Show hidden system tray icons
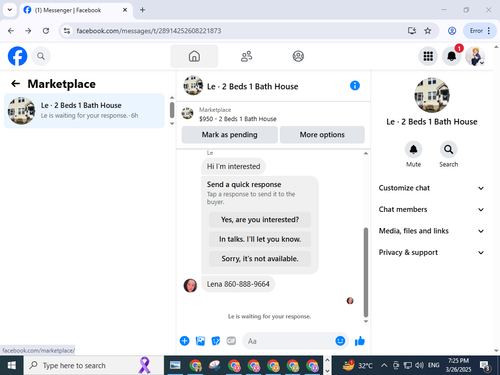The image size is (500, 375). click(x=384, y=365)
